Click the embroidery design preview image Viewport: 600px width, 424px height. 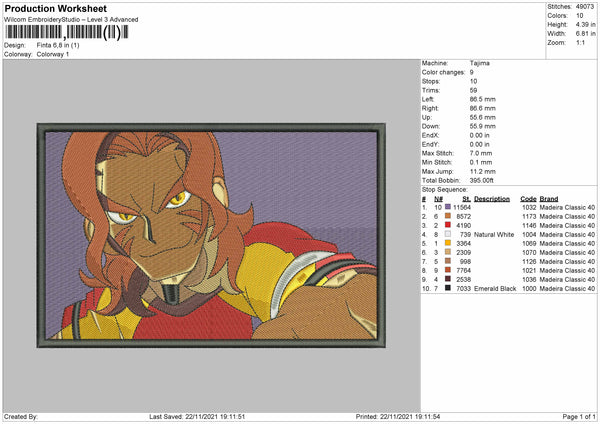click(211, 235)
